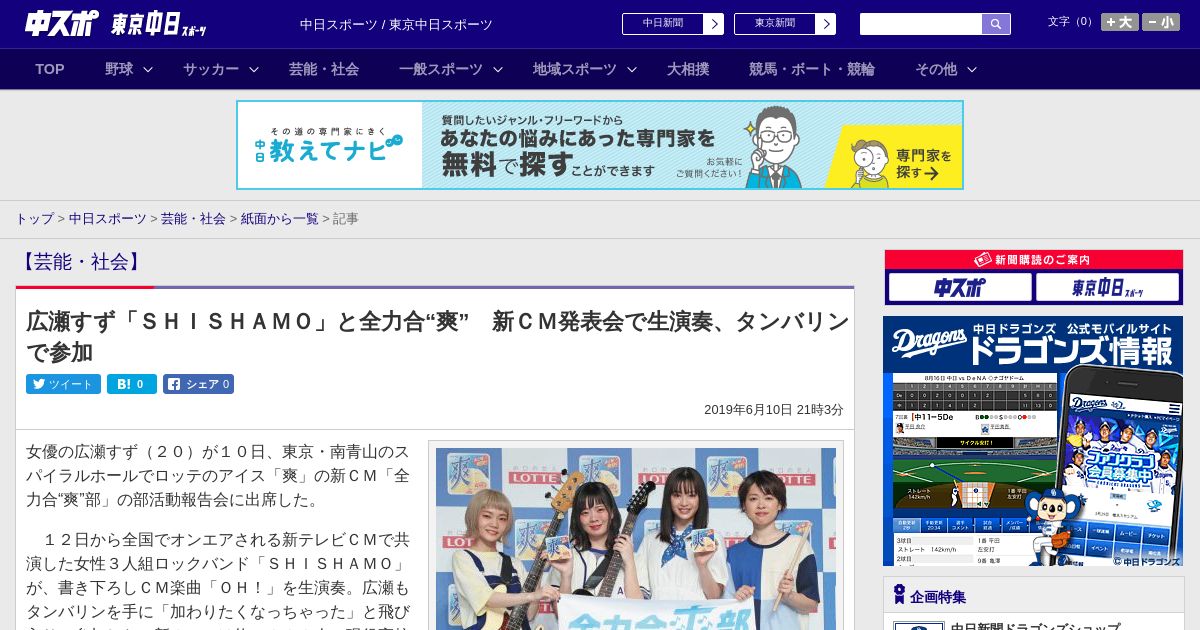Expand the 地域スポーツ dropdown chevron
This screenshot has width=1200, height=630.
pyautogui.click(x=632, y=70)
